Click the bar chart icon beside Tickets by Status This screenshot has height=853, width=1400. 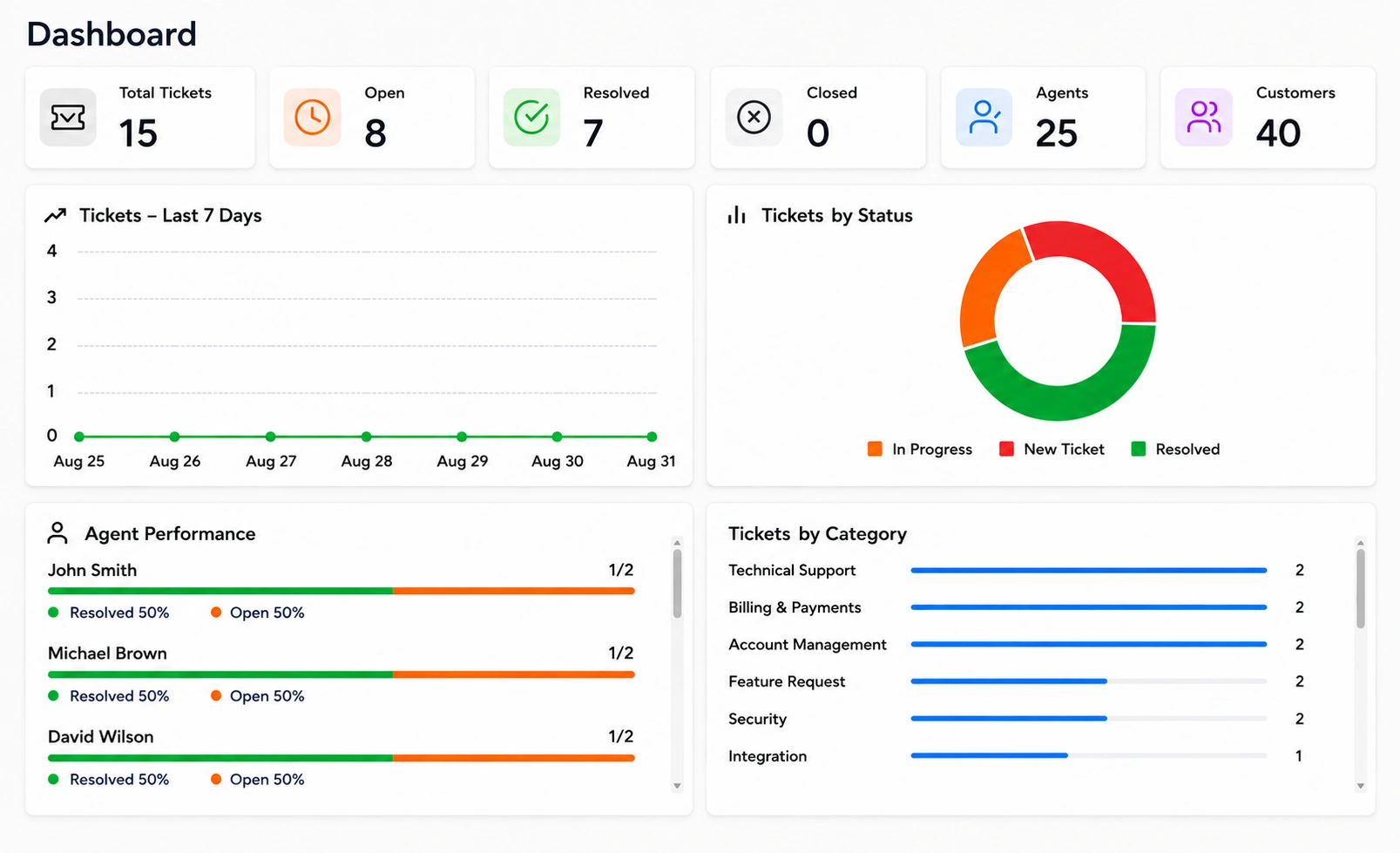[737, 215]
